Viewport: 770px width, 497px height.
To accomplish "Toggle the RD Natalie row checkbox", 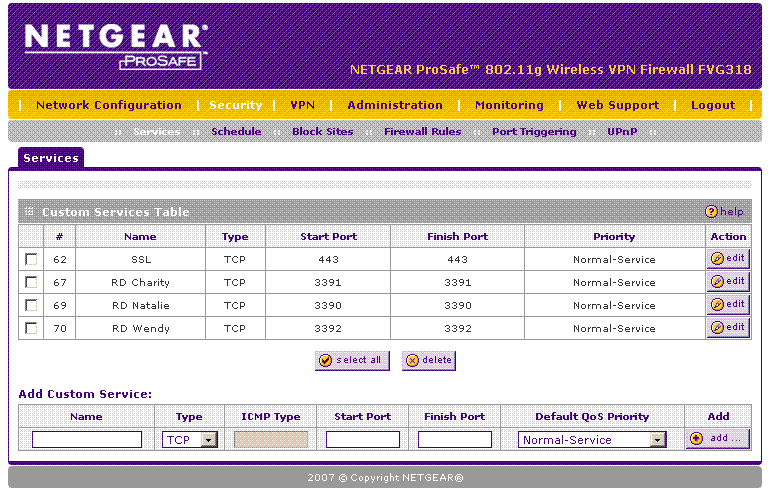I will tap(31, 306).
